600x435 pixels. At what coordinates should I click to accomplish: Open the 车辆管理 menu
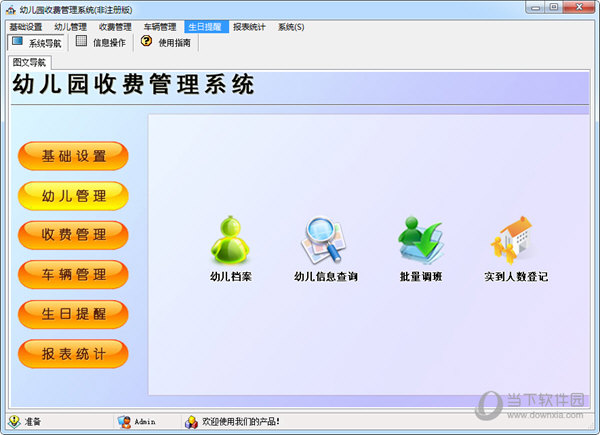[160, 27]
